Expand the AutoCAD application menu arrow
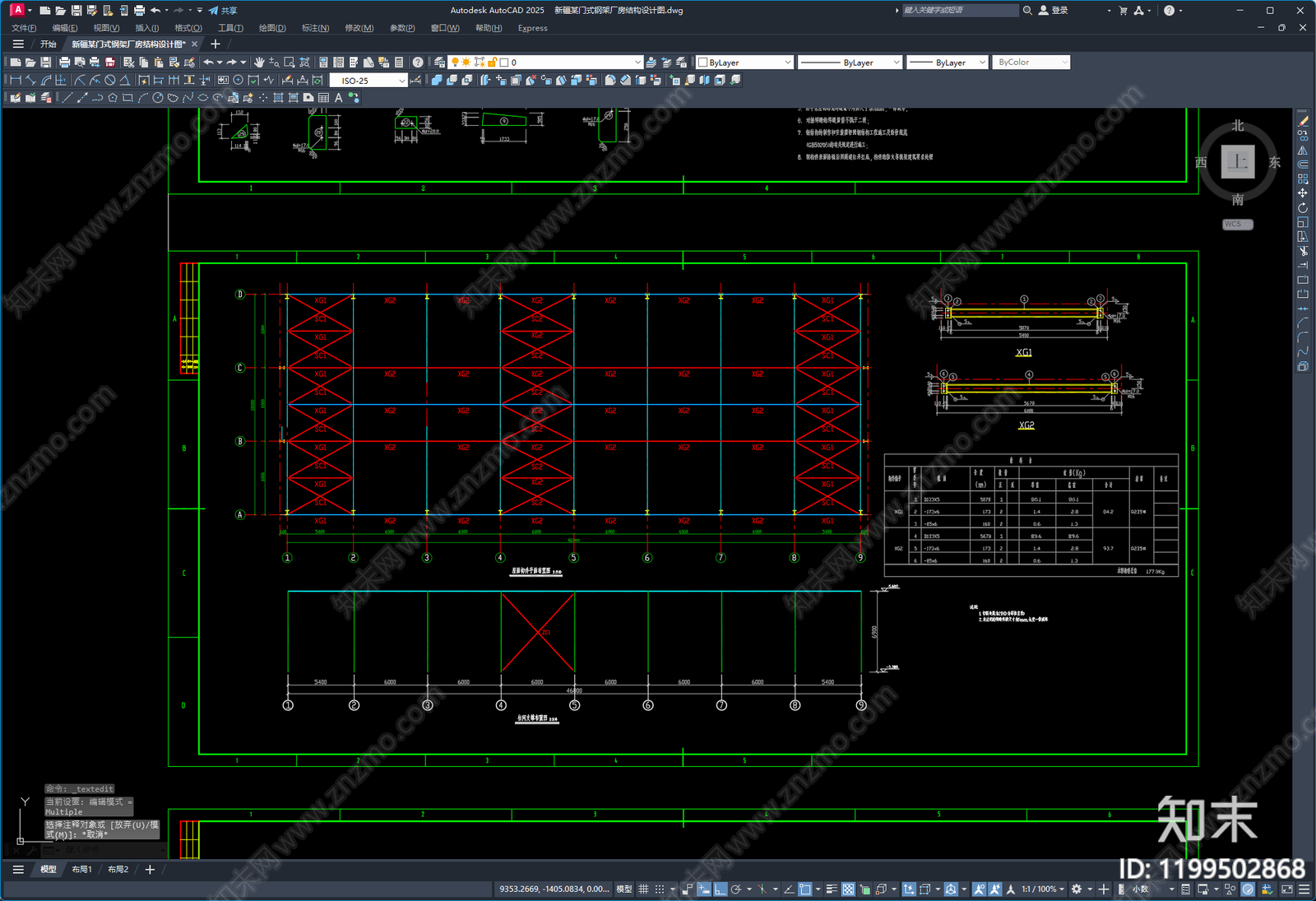 point(30,11)
